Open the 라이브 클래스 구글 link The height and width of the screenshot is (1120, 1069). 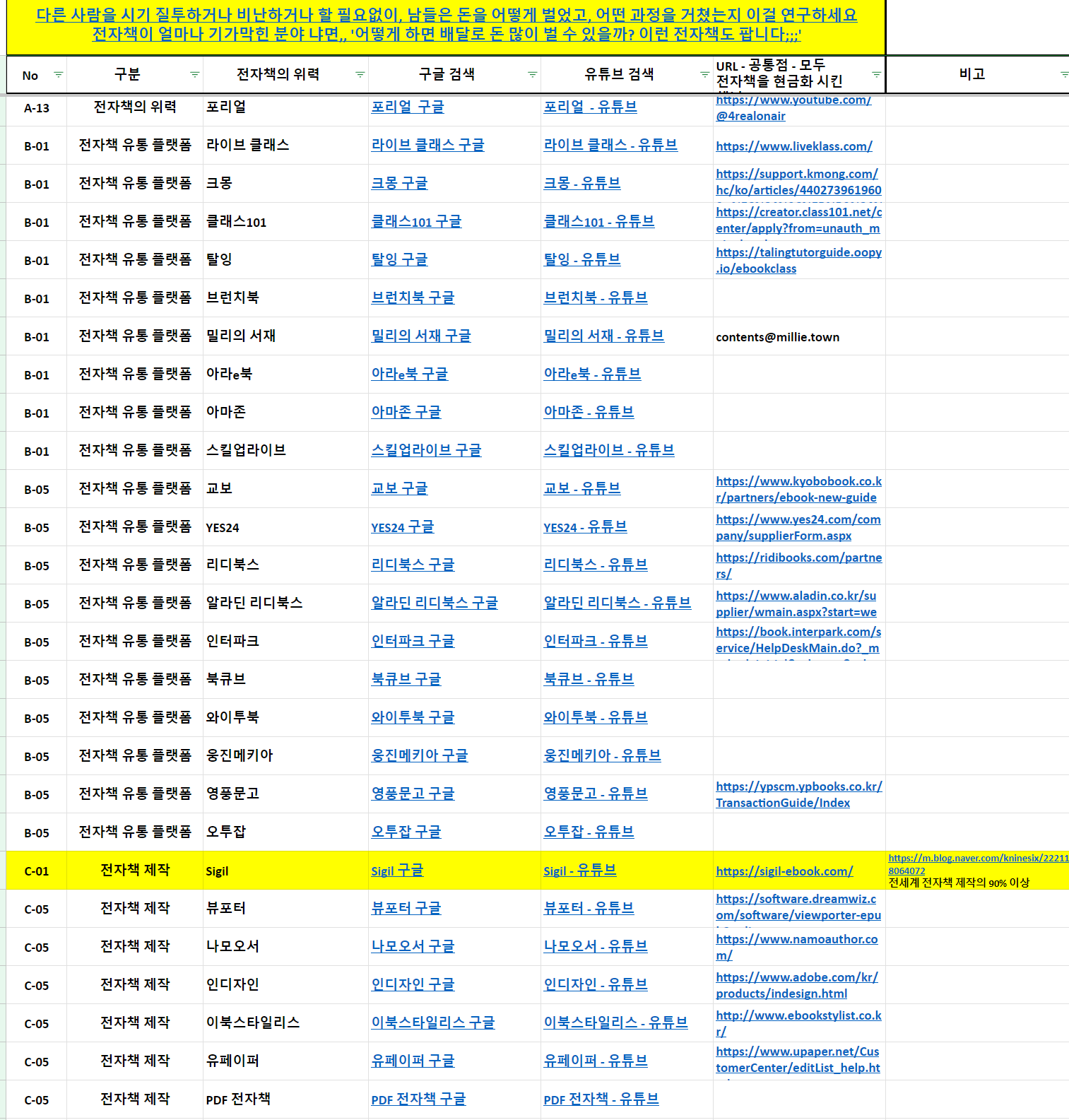pos(427,145)
